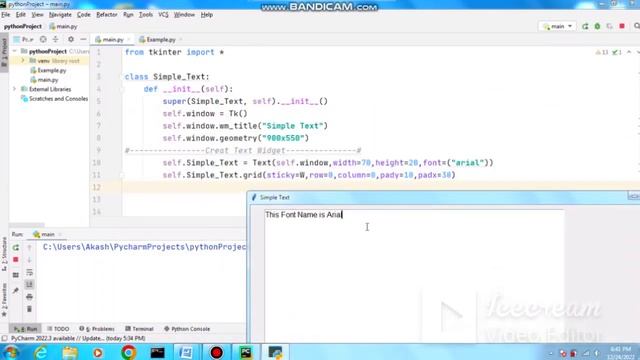Expand the venv library root folder
640x360 pixels.
click(23, 61)
